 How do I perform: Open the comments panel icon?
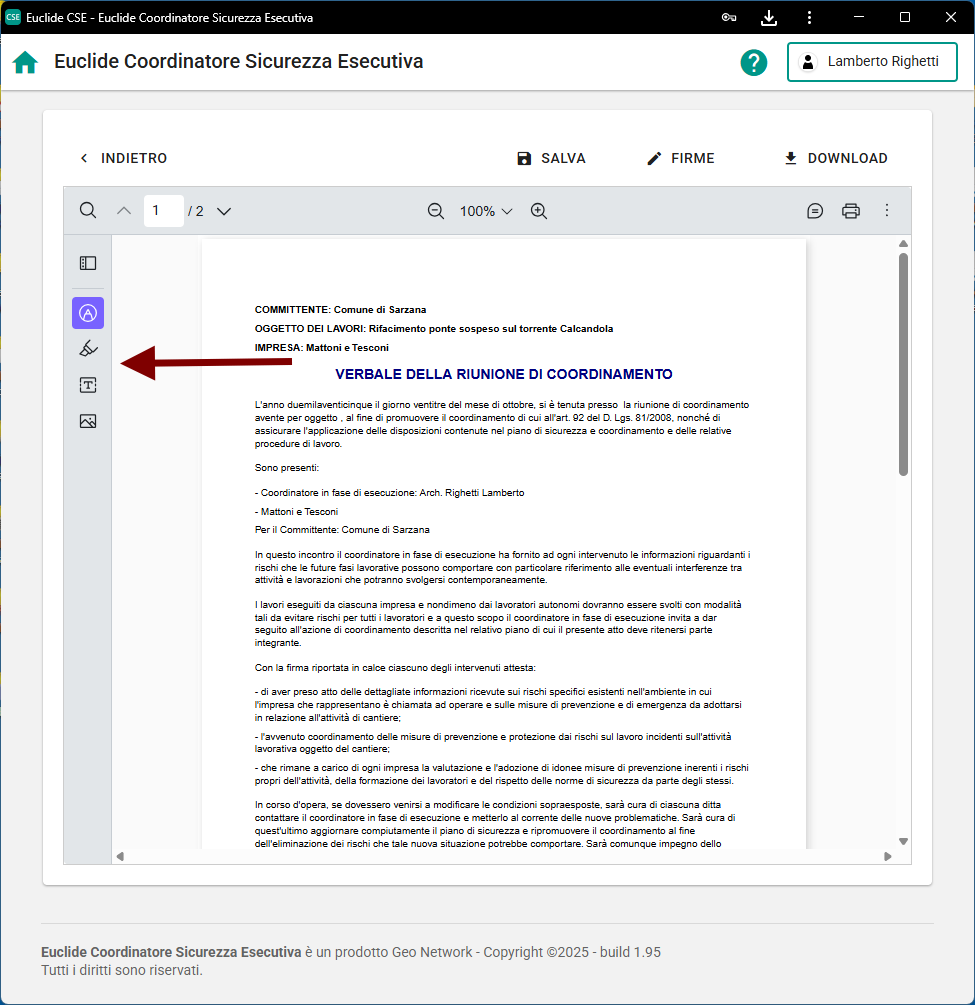point(815,211)
